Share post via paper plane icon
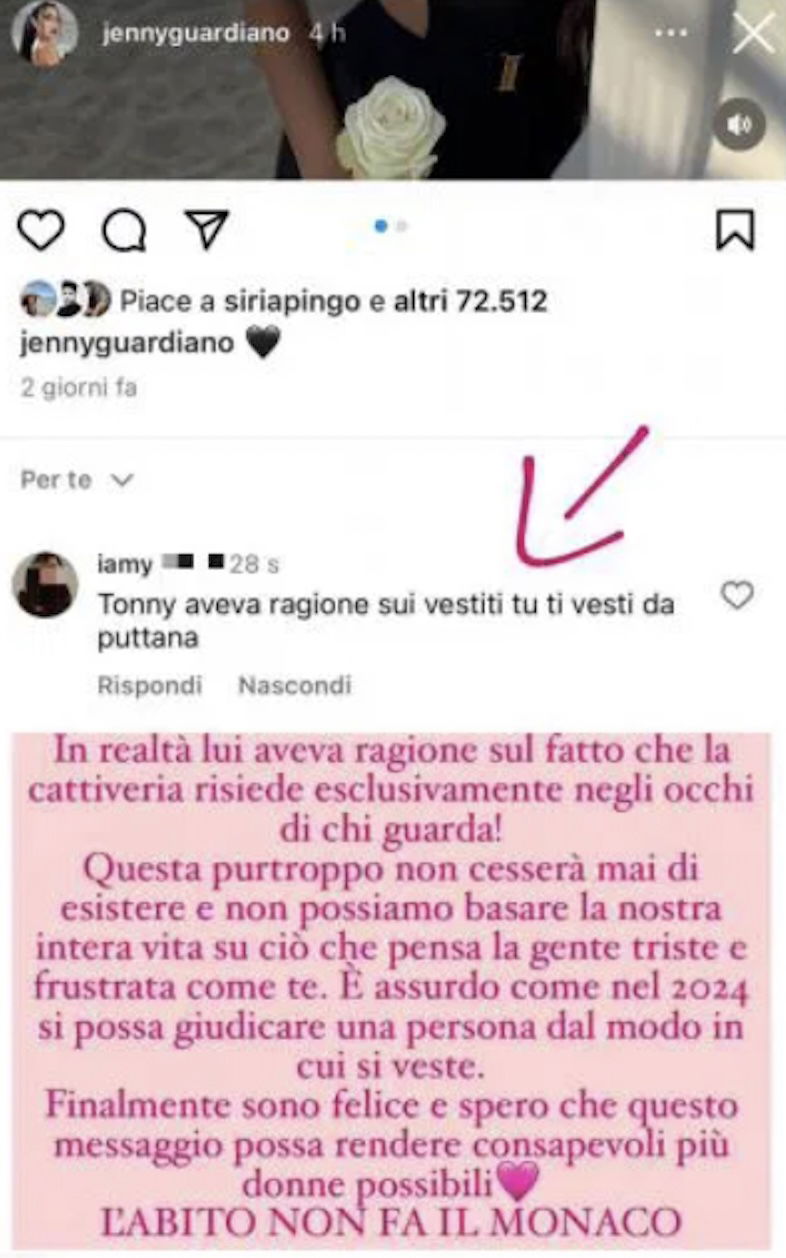Screen dimensions: 786x1258 click(x=208, y=230)
